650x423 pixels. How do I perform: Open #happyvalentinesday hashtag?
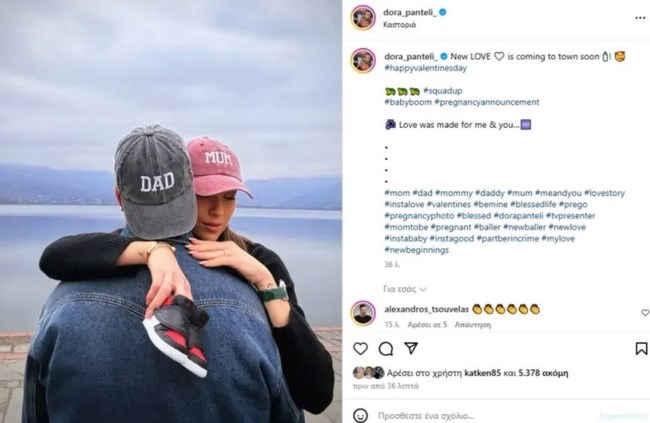(x=425, y=68)
